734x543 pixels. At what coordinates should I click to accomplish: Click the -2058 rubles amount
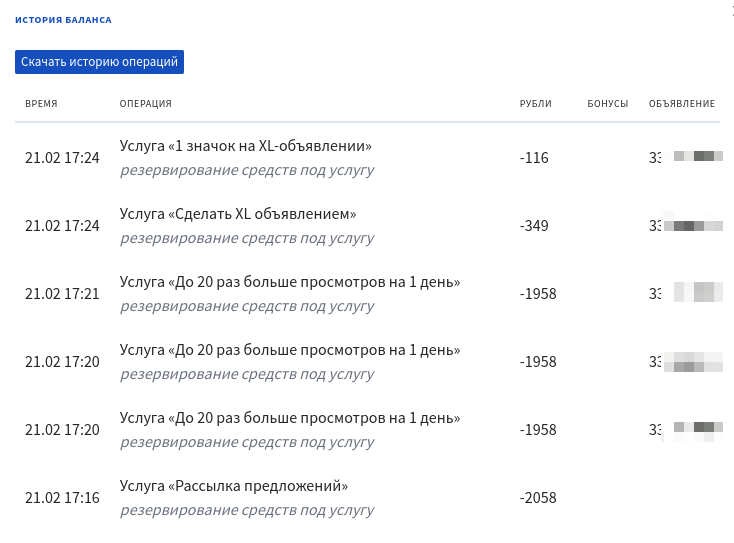[538, 498]
